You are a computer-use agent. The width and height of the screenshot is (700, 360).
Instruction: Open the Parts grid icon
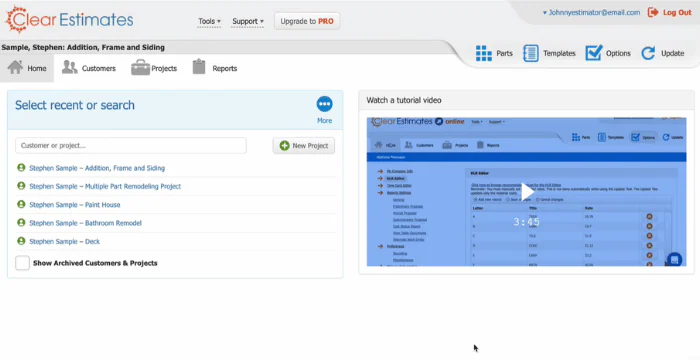point(483,53)
